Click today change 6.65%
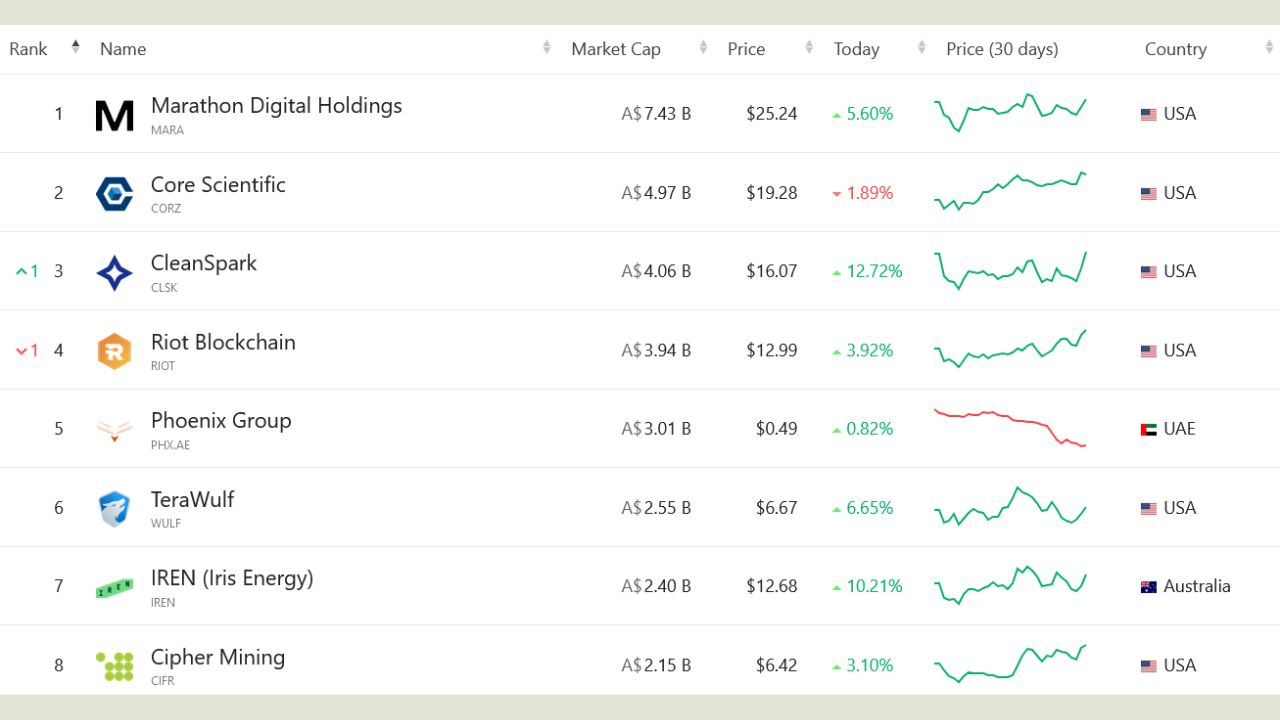The width and height of the screenshot is (1280, 720). (x=870, y=508)
